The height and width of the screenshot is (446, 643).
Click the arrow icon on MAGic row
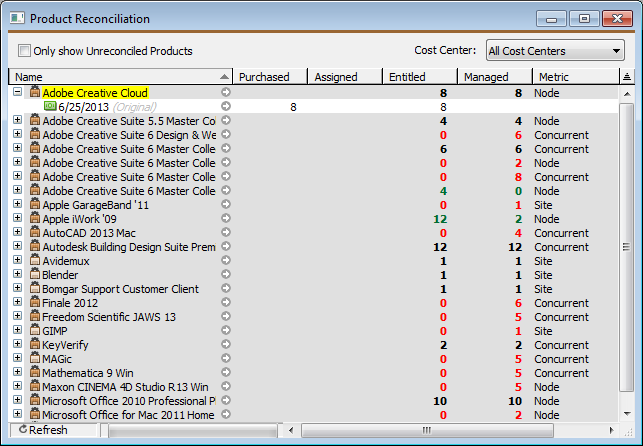226,358
